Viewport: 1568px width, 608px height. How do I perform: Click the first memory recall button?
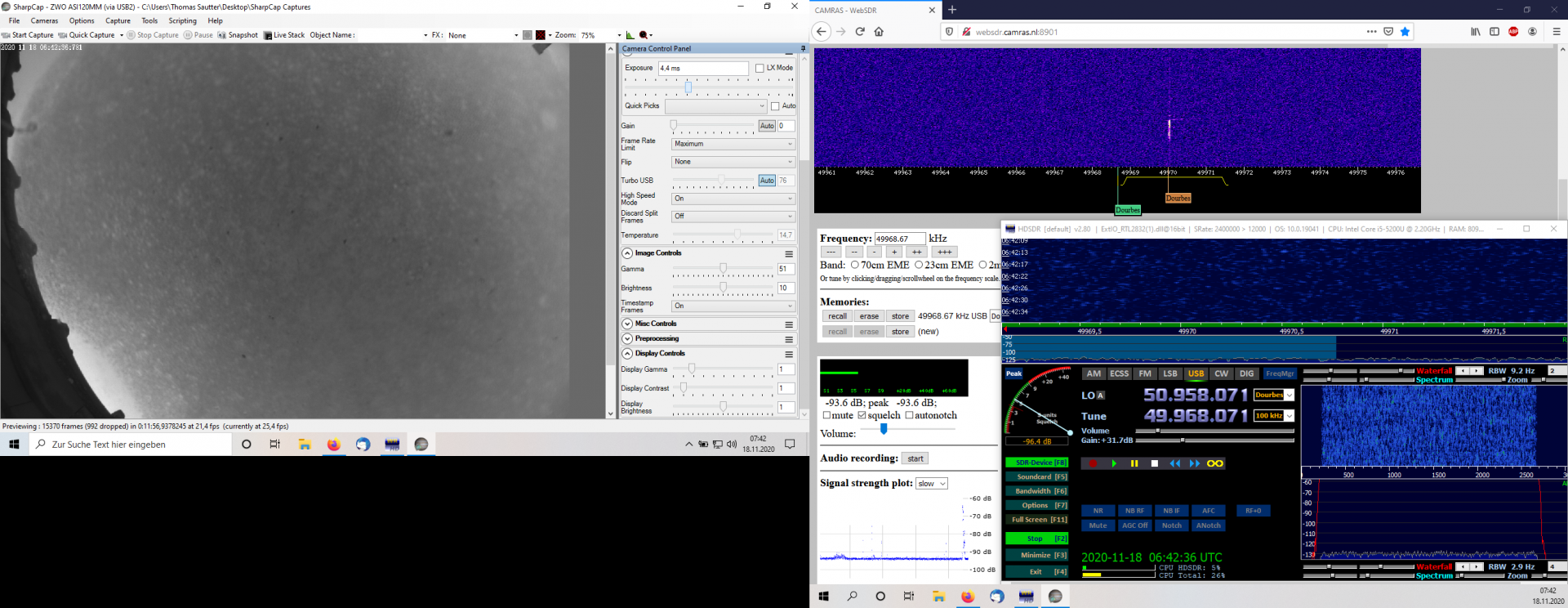tap(837, 316)
